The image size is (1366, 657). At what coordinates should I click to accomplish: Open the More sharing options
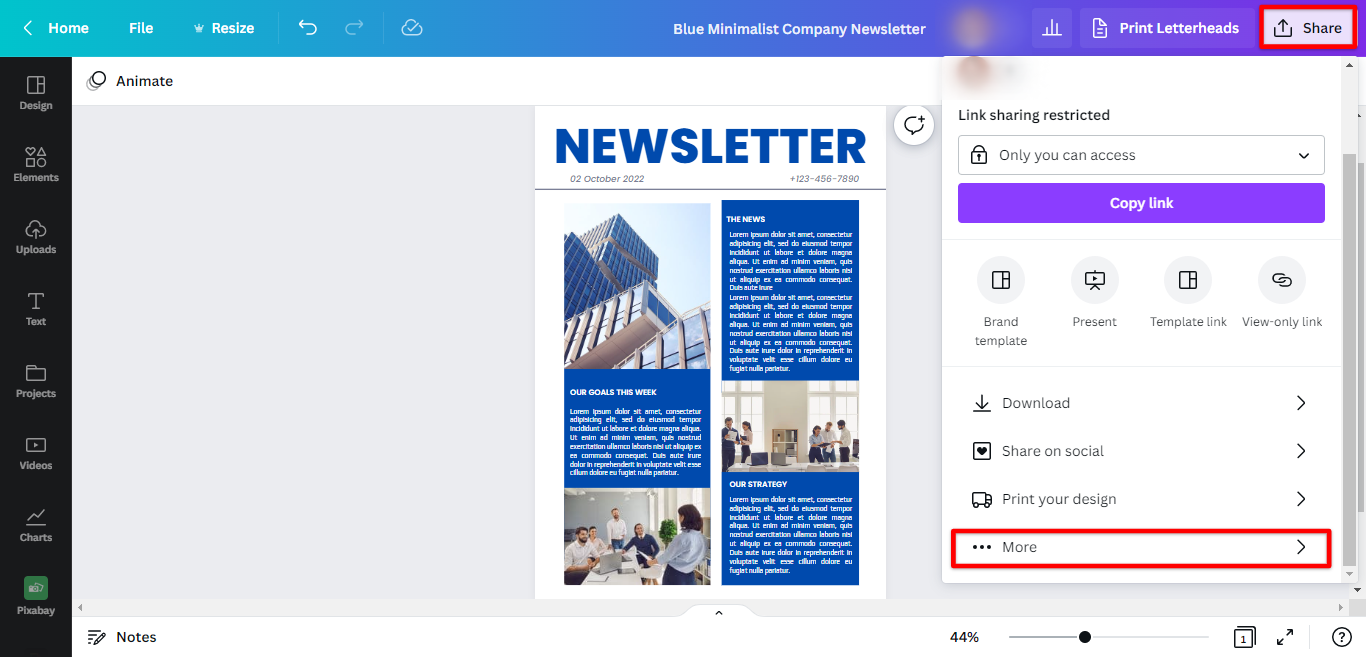click(x=1141, y=547)
